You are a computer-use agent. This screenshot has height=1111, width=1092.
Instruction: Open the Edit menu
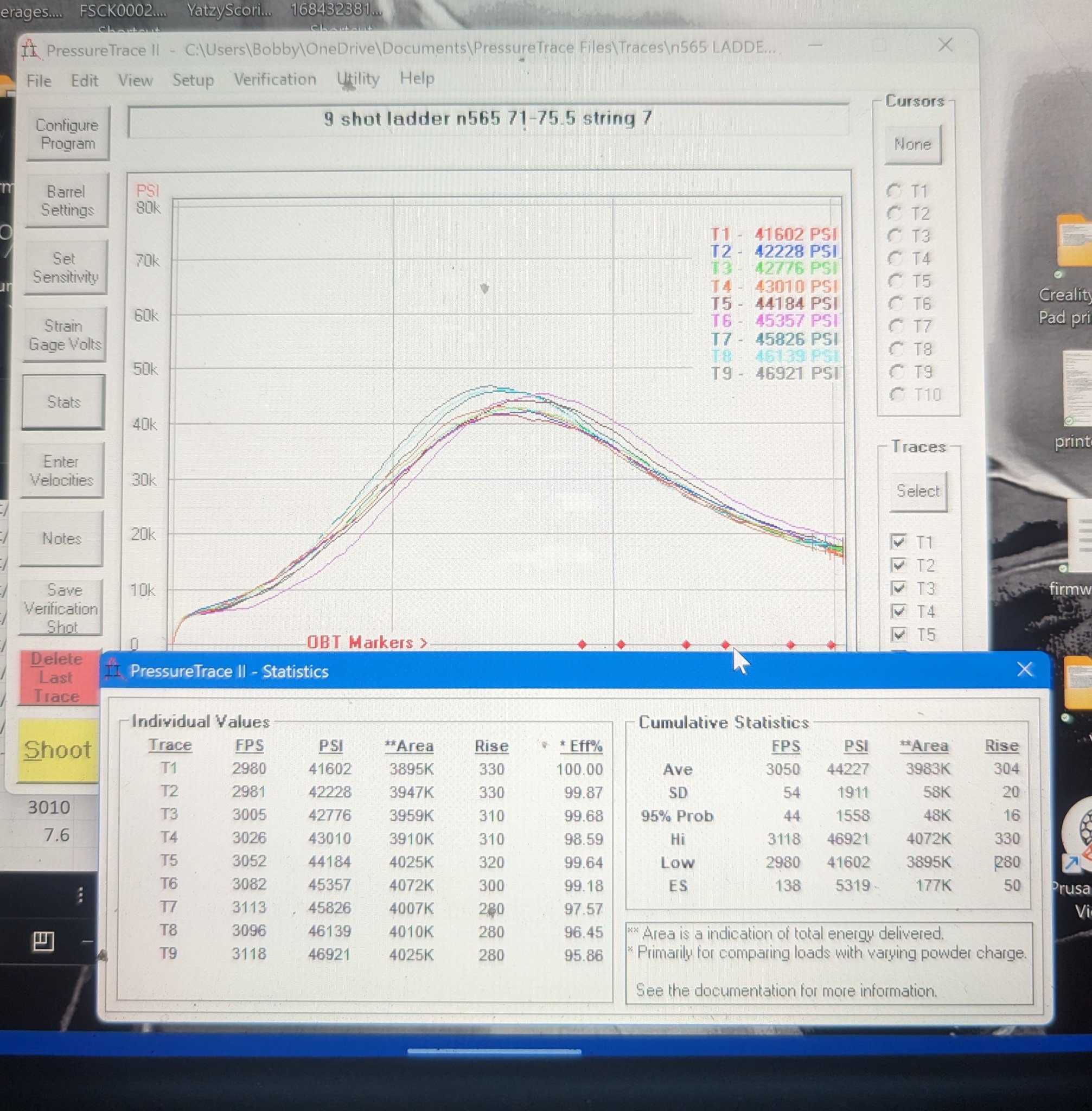[x=84, y=80]
